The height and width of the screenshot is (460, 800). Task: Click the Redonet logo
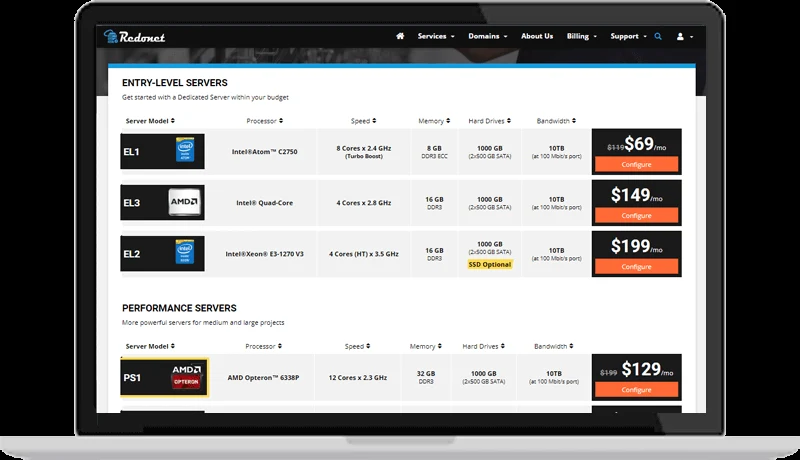[x=134, y=37]
